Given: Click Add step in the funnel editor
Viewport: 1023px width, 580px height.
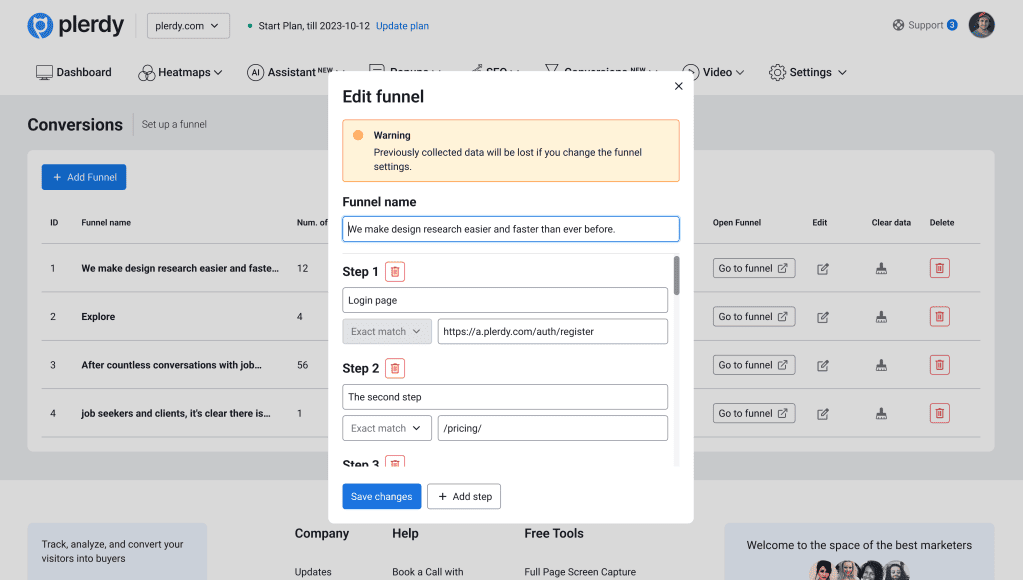Looking at the screenshot, I should tap(463, 496).
